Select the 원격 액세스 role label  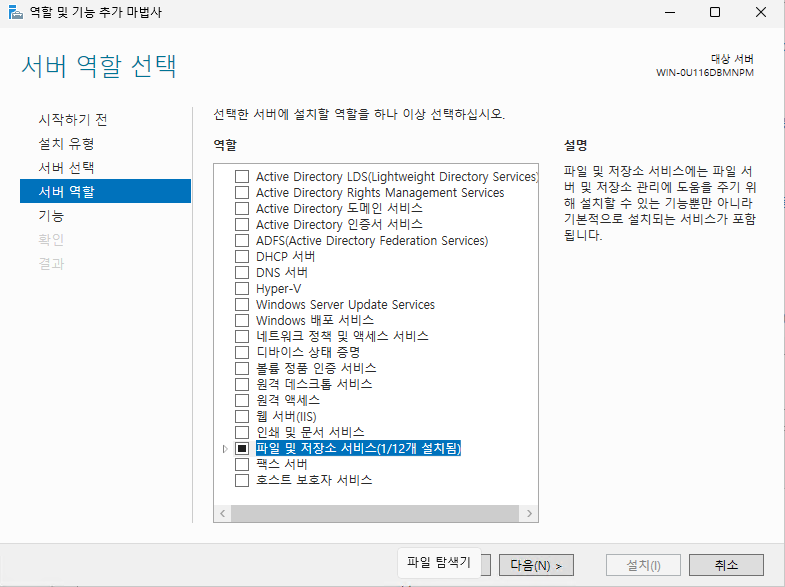(x=288, y=400)
